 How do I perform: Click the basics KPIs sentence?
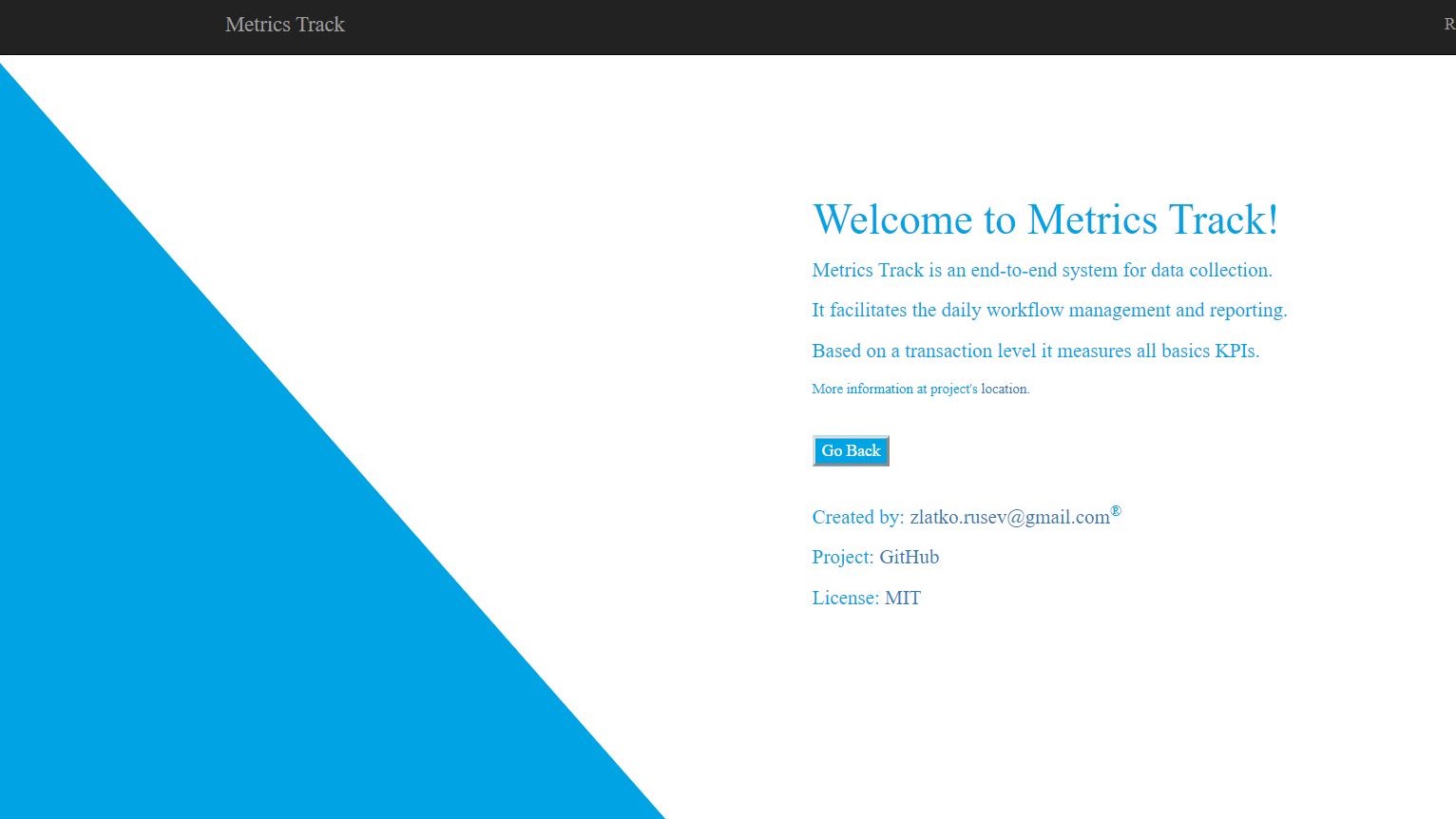click(x=1036, y=351)
